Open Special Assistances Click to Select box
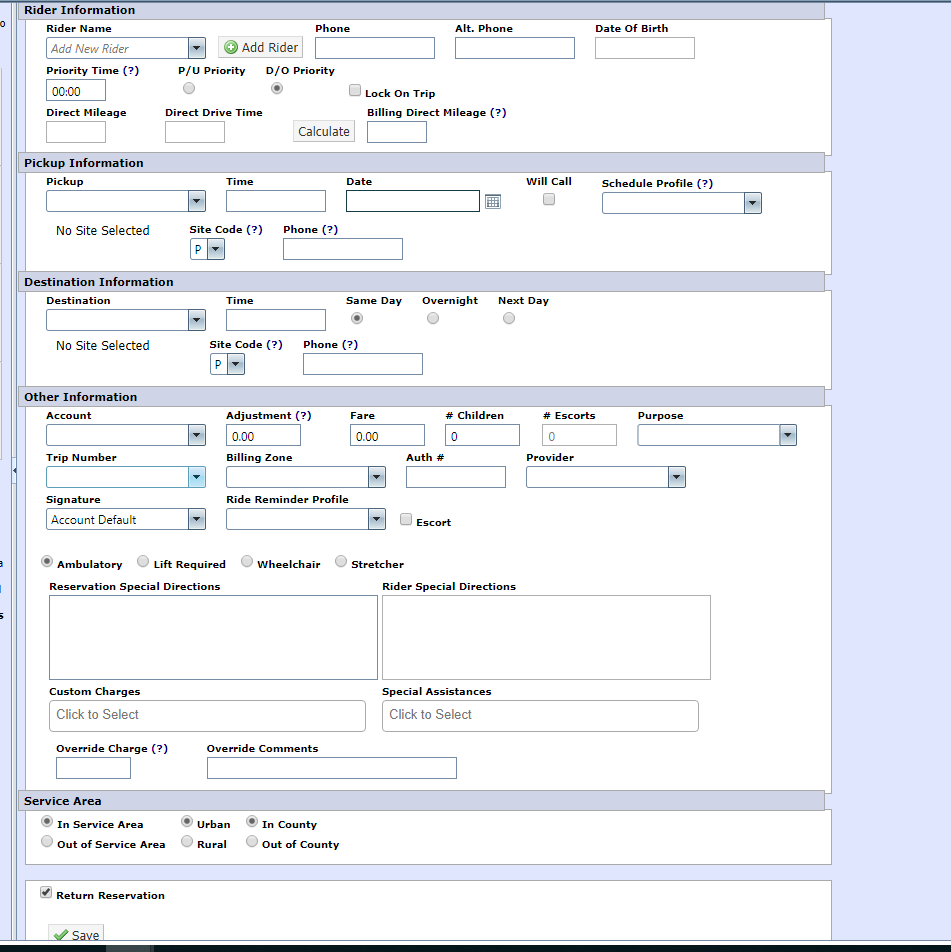Viewport: 951px width, 952px height. (540, 716)
